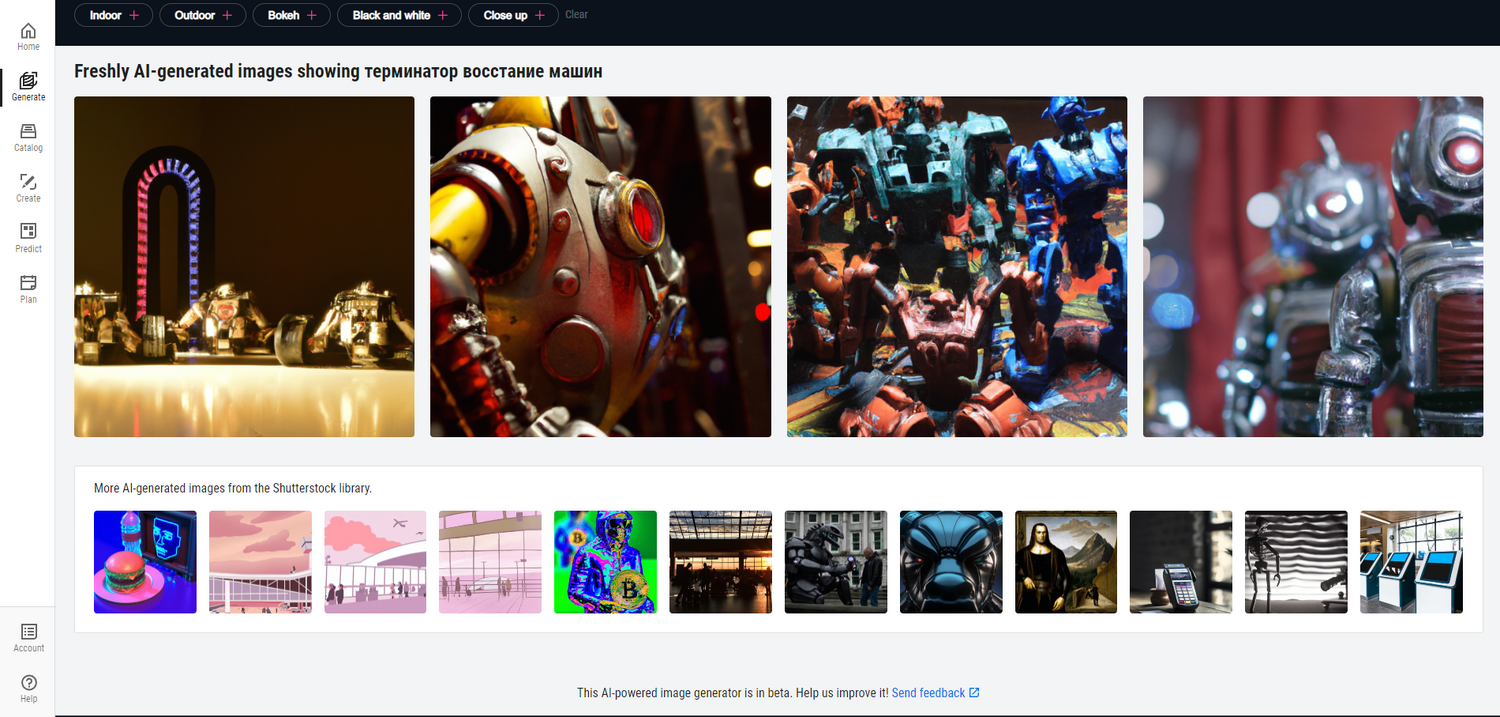Open the neon bitcoin figure thumbnail
Viewport: 1500px width, 717px height.
pyautogui.click(x=605, y=562)
